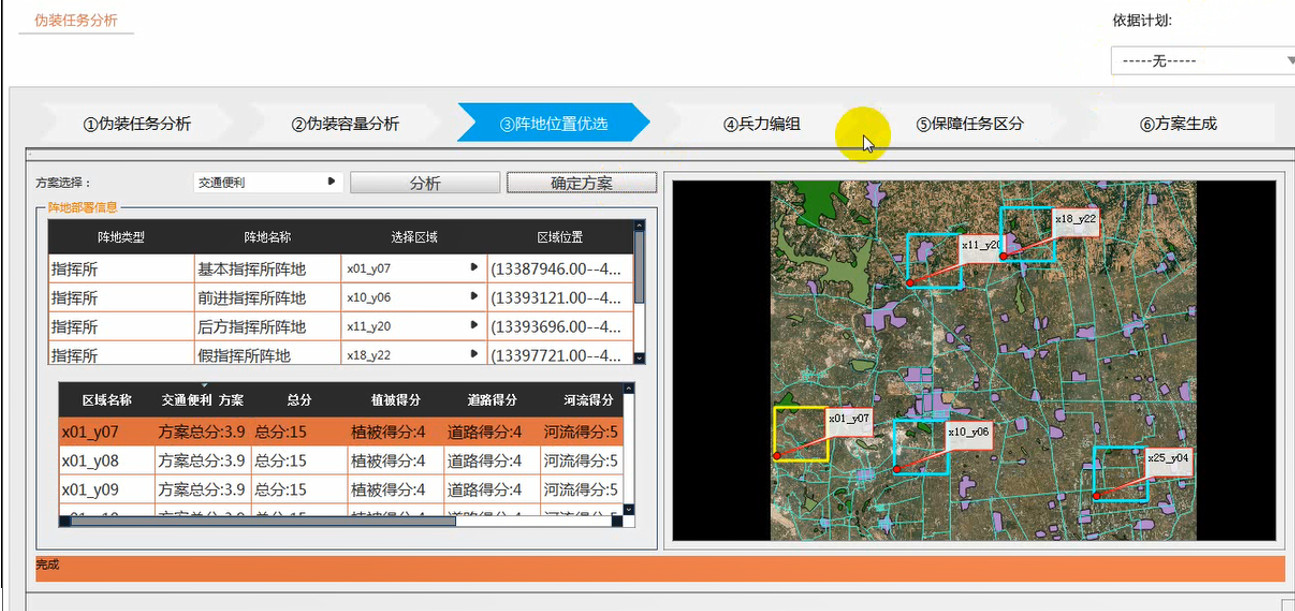The image size is (1295, 611).
Task: Click location cell (13393121.00--4...
Action: [560, 298]
